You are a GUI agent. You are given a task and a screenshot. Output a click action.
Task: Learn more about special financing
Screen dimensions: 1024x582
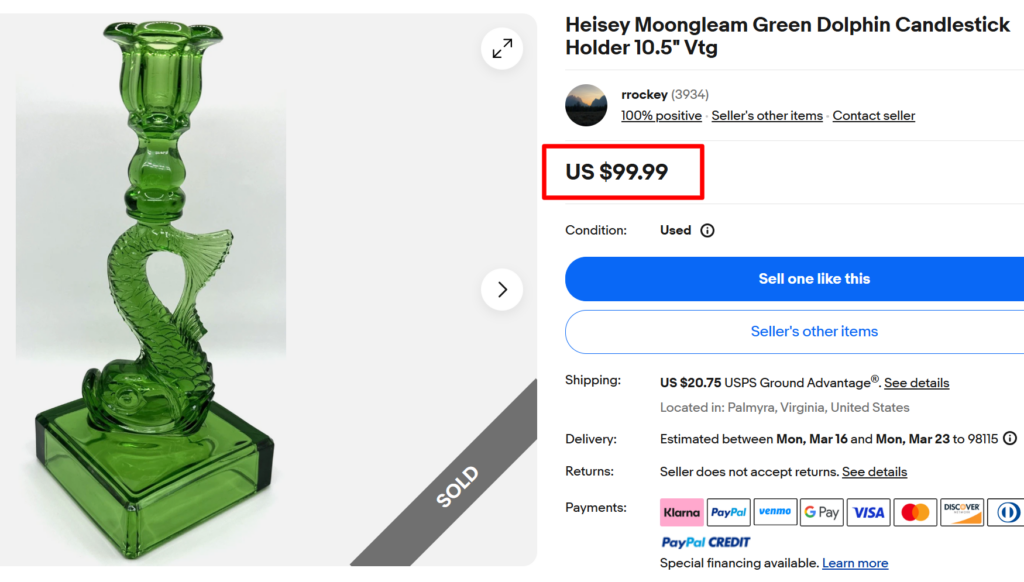coord(855,562)
